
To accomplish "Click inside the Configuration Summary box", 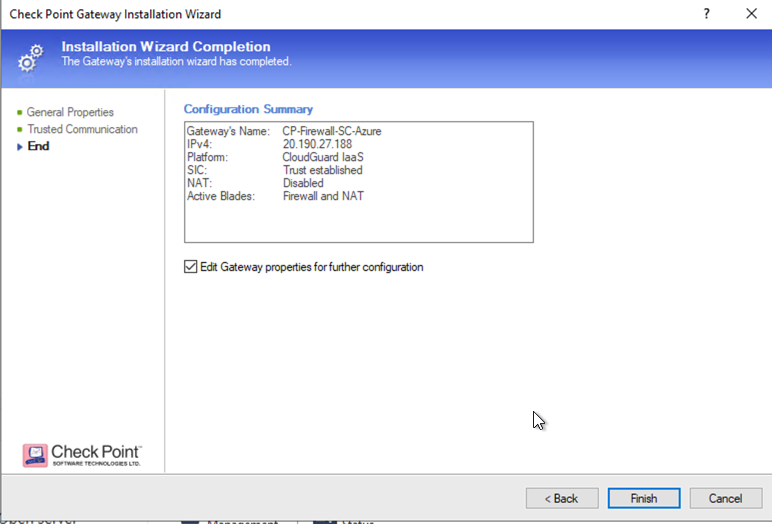I will [358, 222].
